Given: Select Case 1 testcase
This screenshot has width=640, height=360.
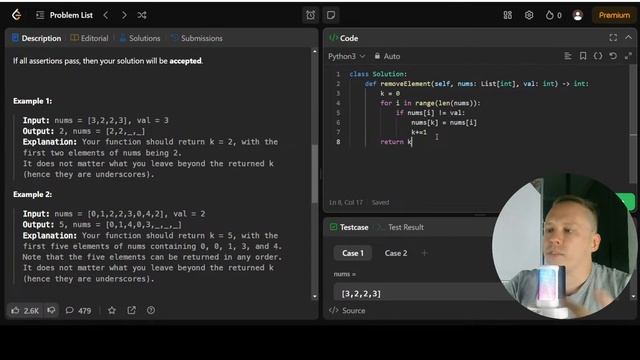Looking at the screenshot, I should point(353,253).
